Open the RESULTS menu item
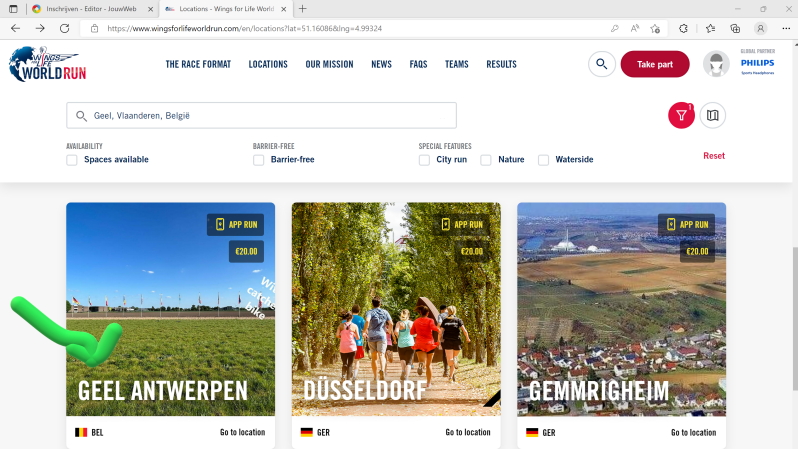The height and width of the screenshot is (449, 798). click(501, 64)
